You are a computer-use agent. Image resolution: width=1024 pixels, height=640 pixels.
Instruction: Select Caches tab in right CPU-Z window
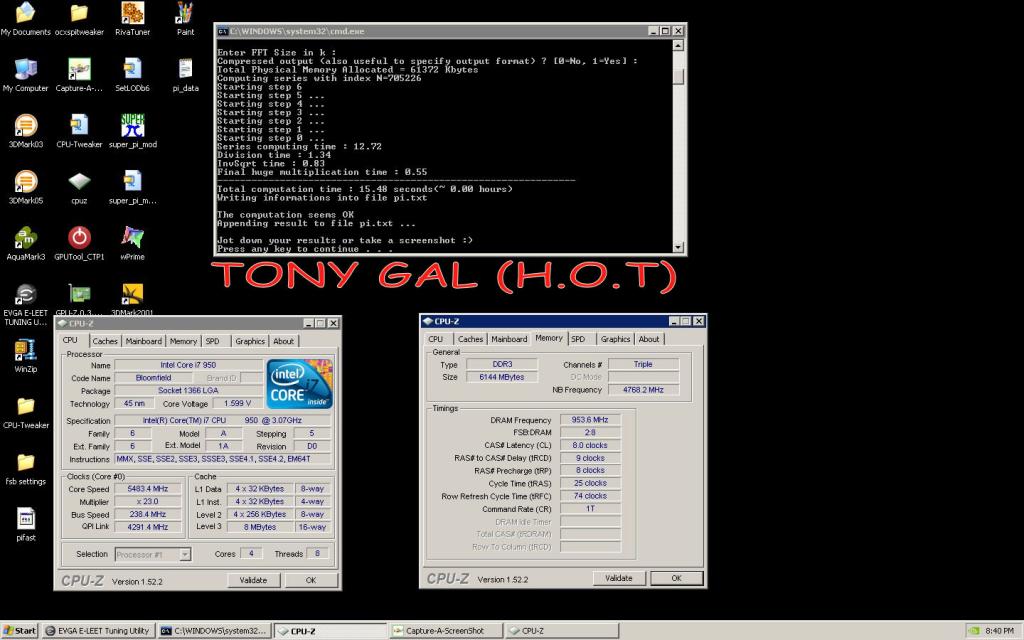click(x=470, y=339)
